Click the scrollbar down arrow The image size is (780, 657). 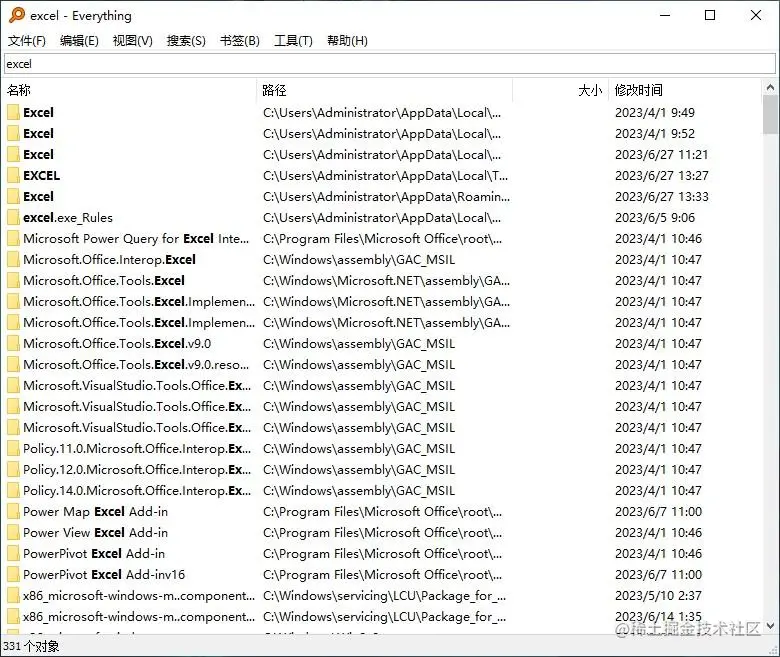point(770,626)
